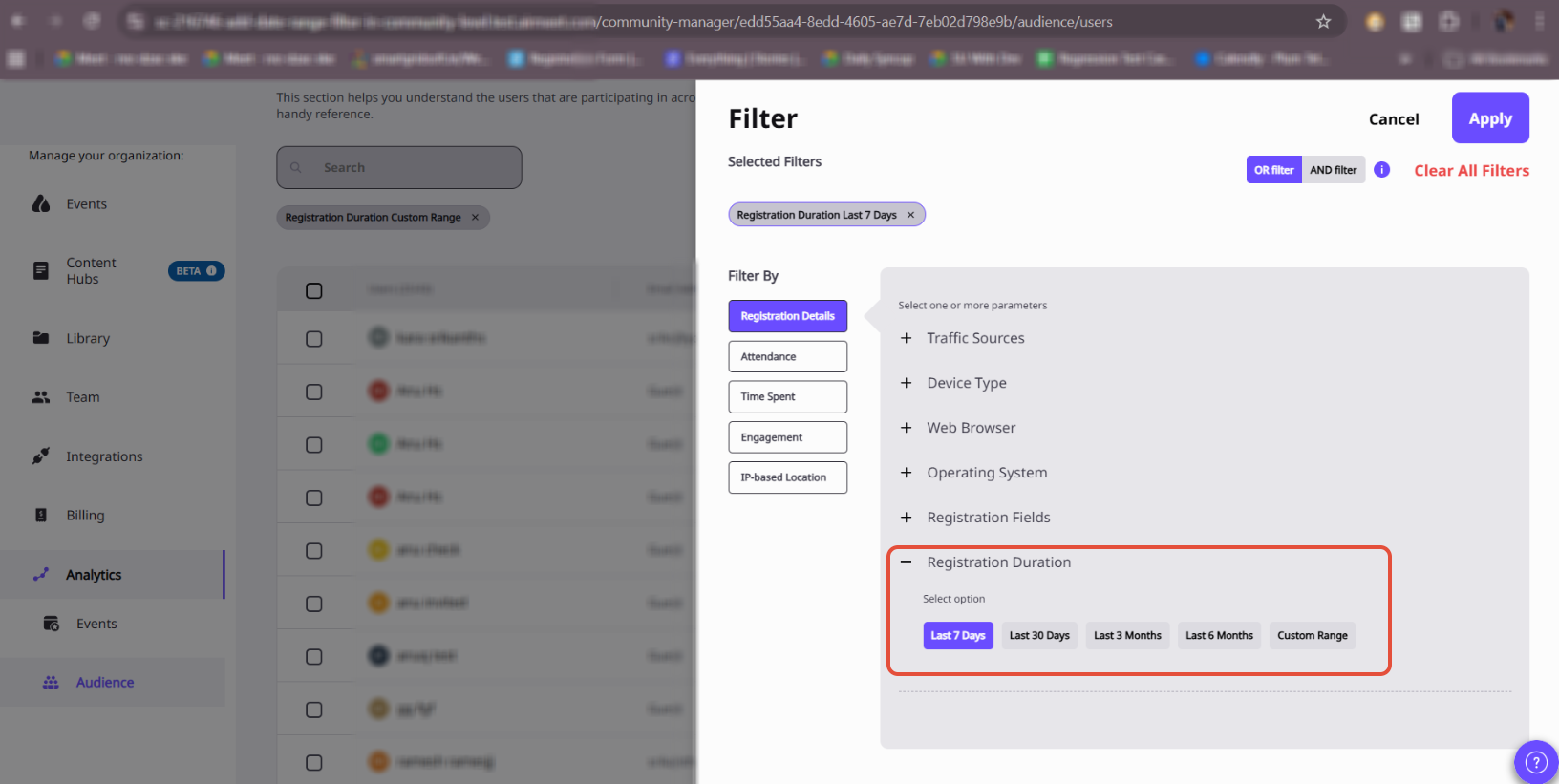This screenshot has height=784, width=1559.
Task: Remove the Last 7 Days filter chip
Action: (910, 215)
